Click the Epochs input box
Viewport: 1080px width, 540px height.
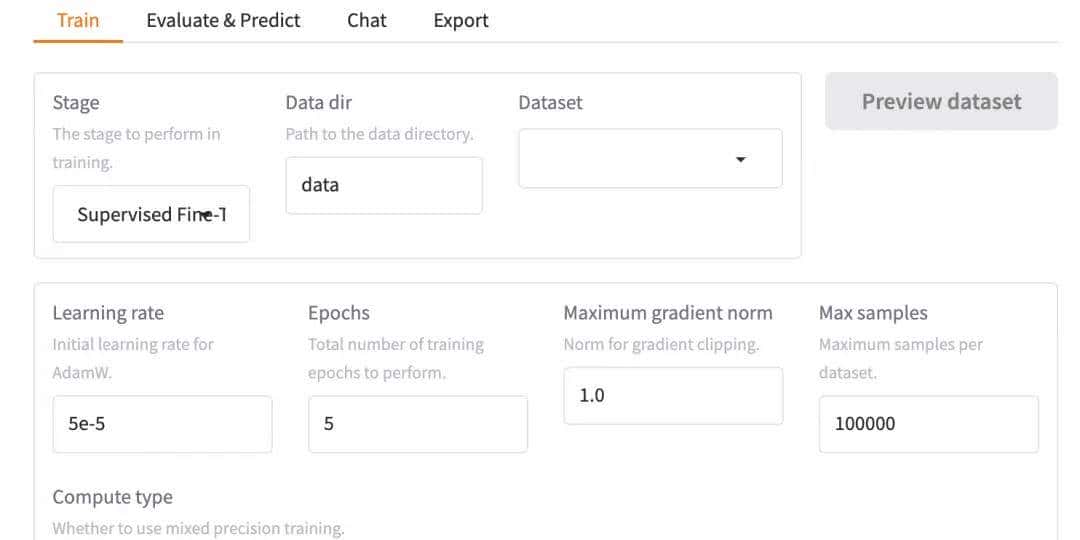pyautogui.click(x=418, y=424)
